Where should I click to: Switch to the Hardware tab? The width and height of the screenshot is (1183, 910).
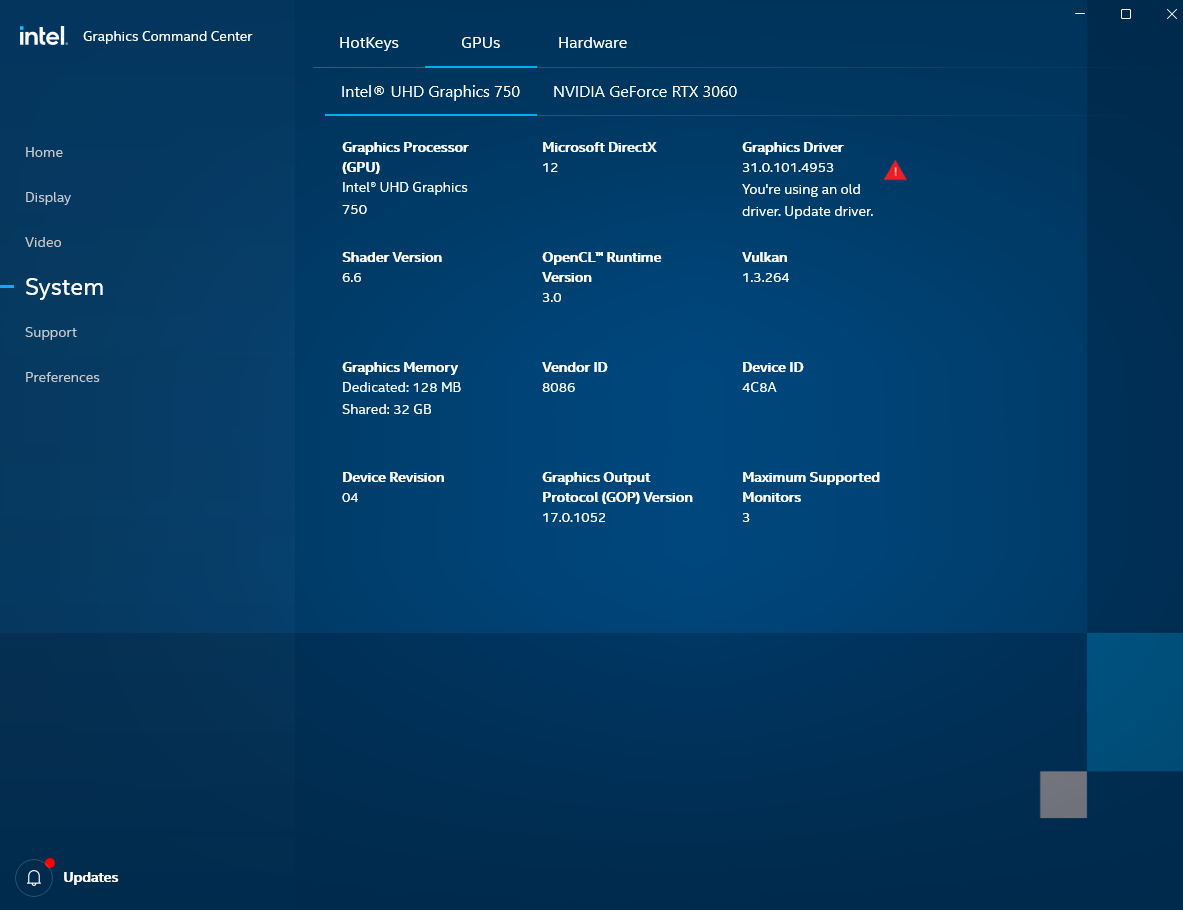[592, 43]
